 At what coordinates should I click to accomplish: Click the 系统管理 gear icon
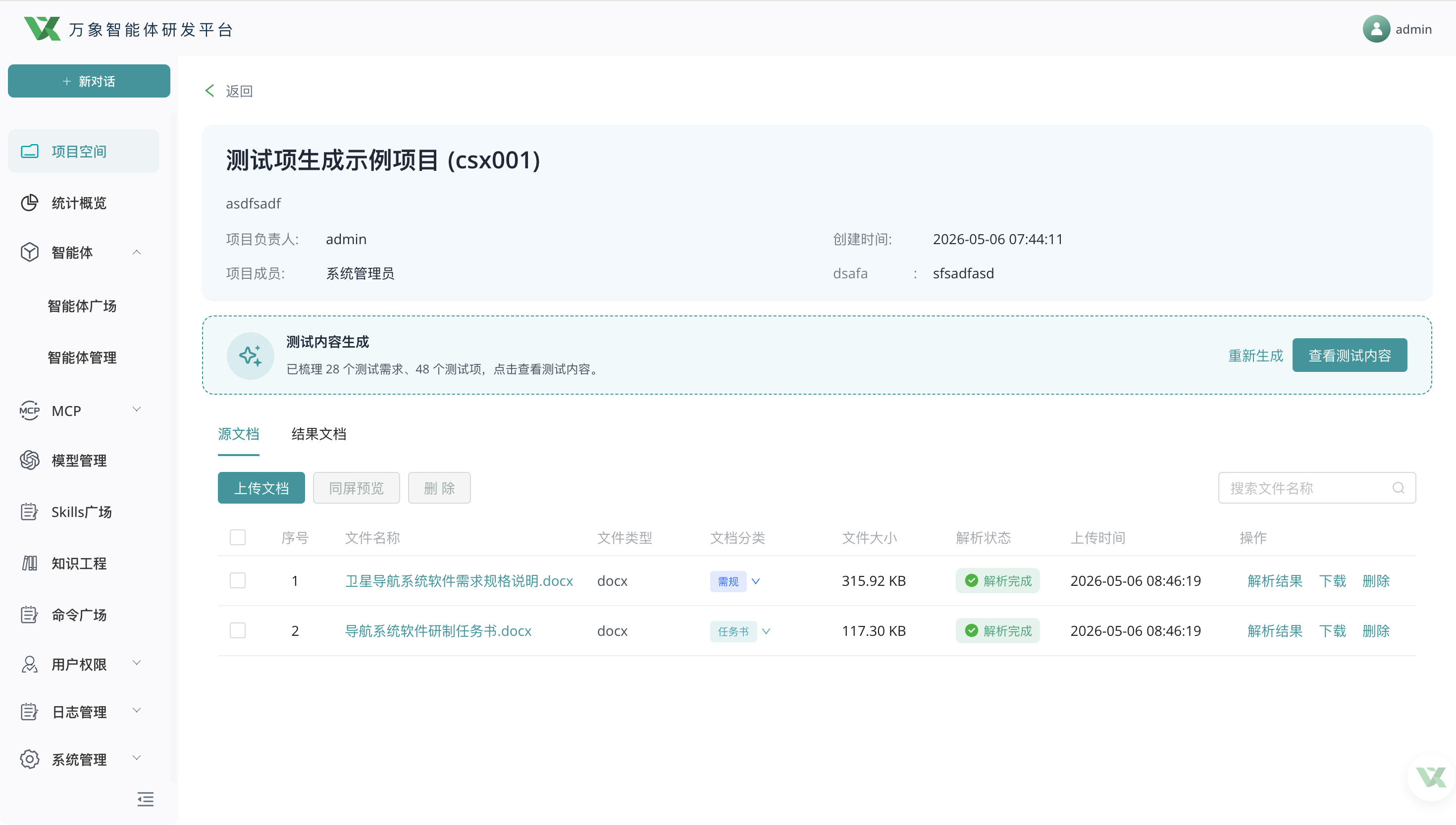29,759
